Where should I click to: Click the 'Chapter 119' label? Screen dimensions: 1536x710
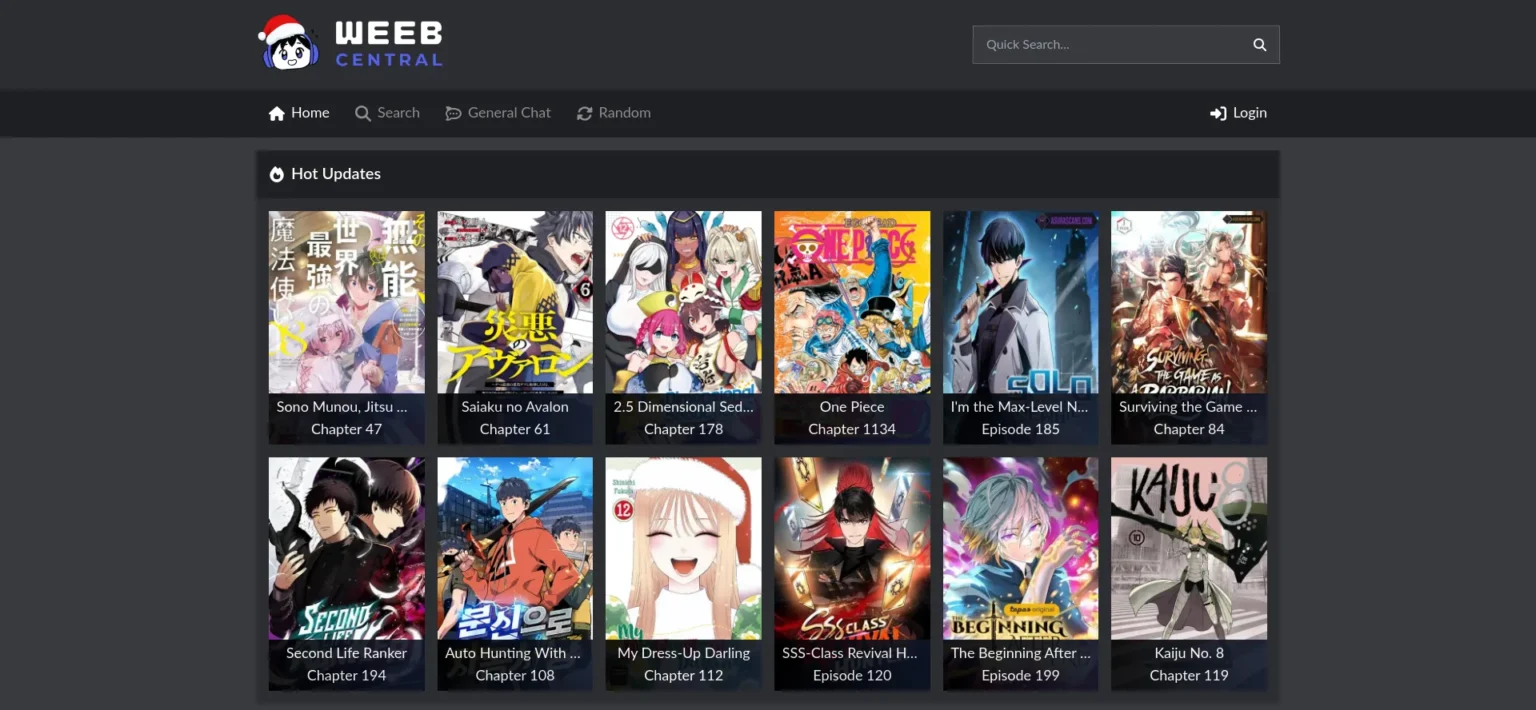tap(1189, 675)
